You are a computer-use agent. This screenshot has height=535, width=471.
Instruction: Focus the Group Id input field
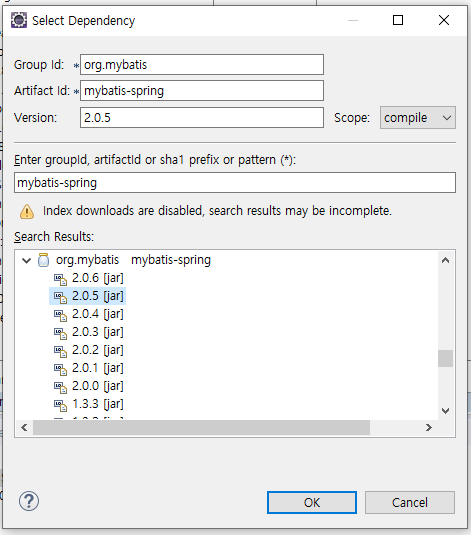coord(202,64)
